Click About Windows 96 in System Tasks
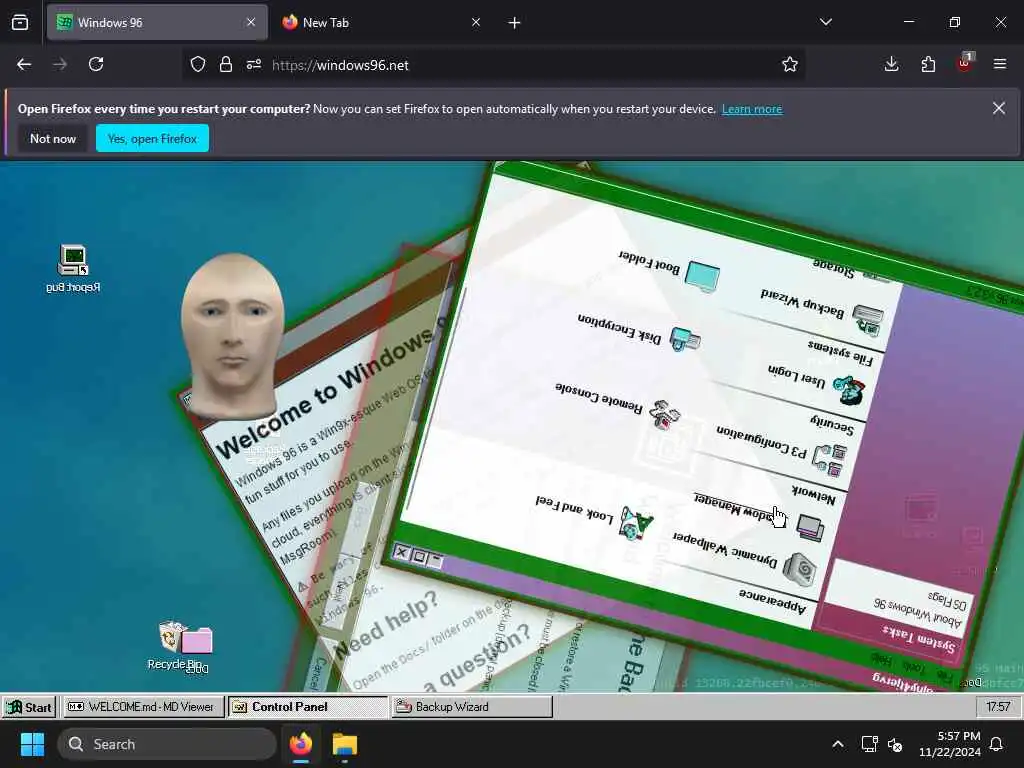 click(x=918, y=614)
